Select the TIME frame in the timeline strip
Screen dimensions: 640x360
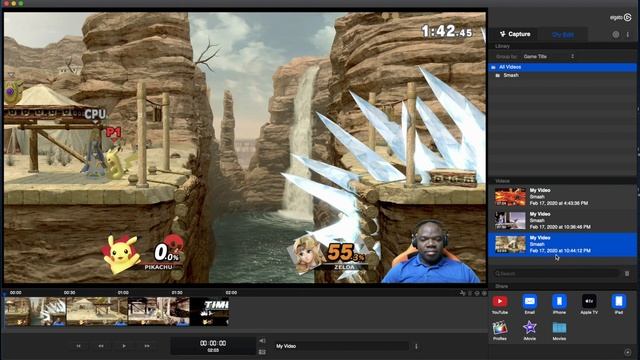pyautogui.click(x=209, y=311)
